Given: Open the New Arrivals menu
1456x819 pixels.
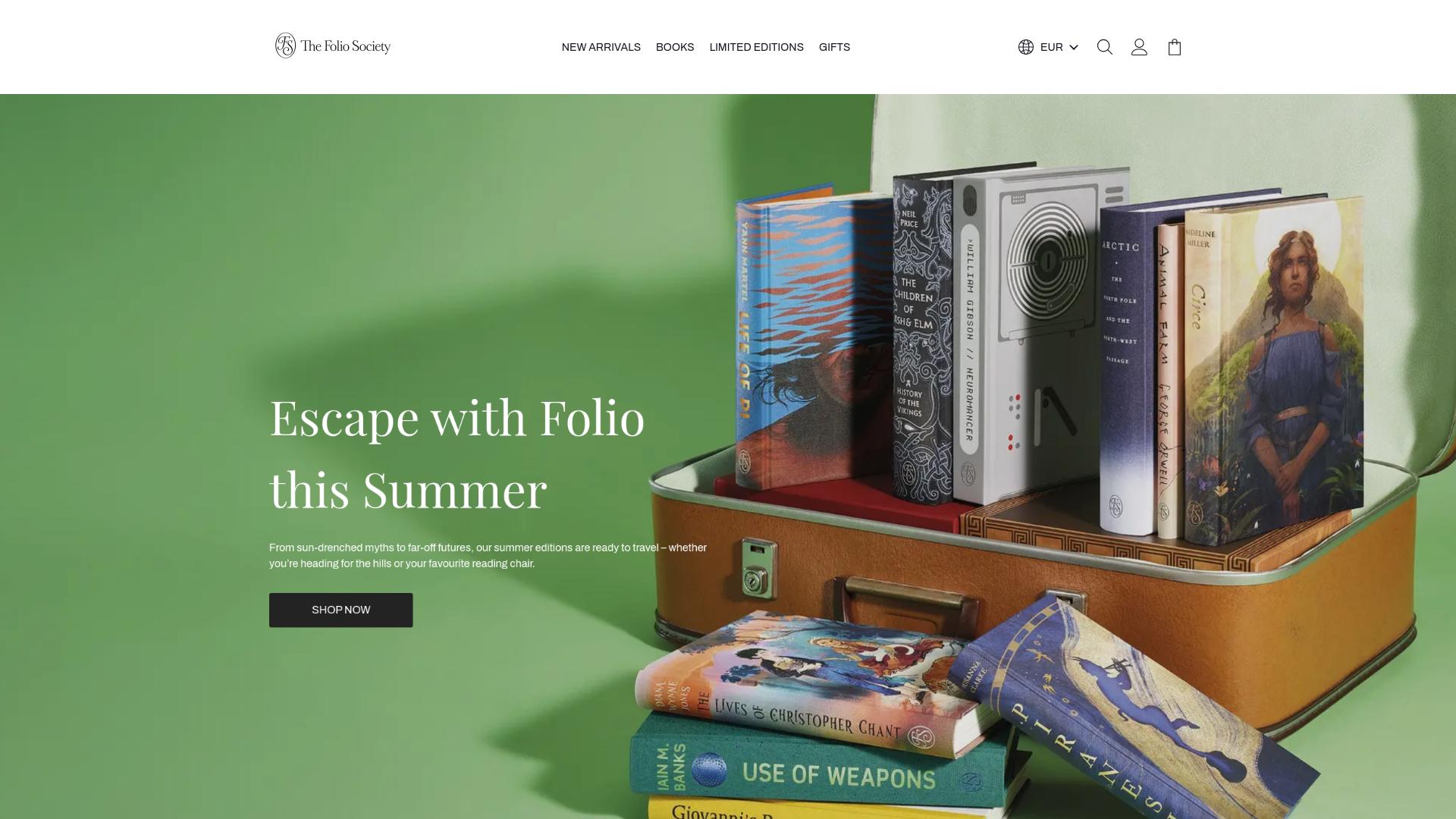Looking at the screenshot, I should point(601,47).
